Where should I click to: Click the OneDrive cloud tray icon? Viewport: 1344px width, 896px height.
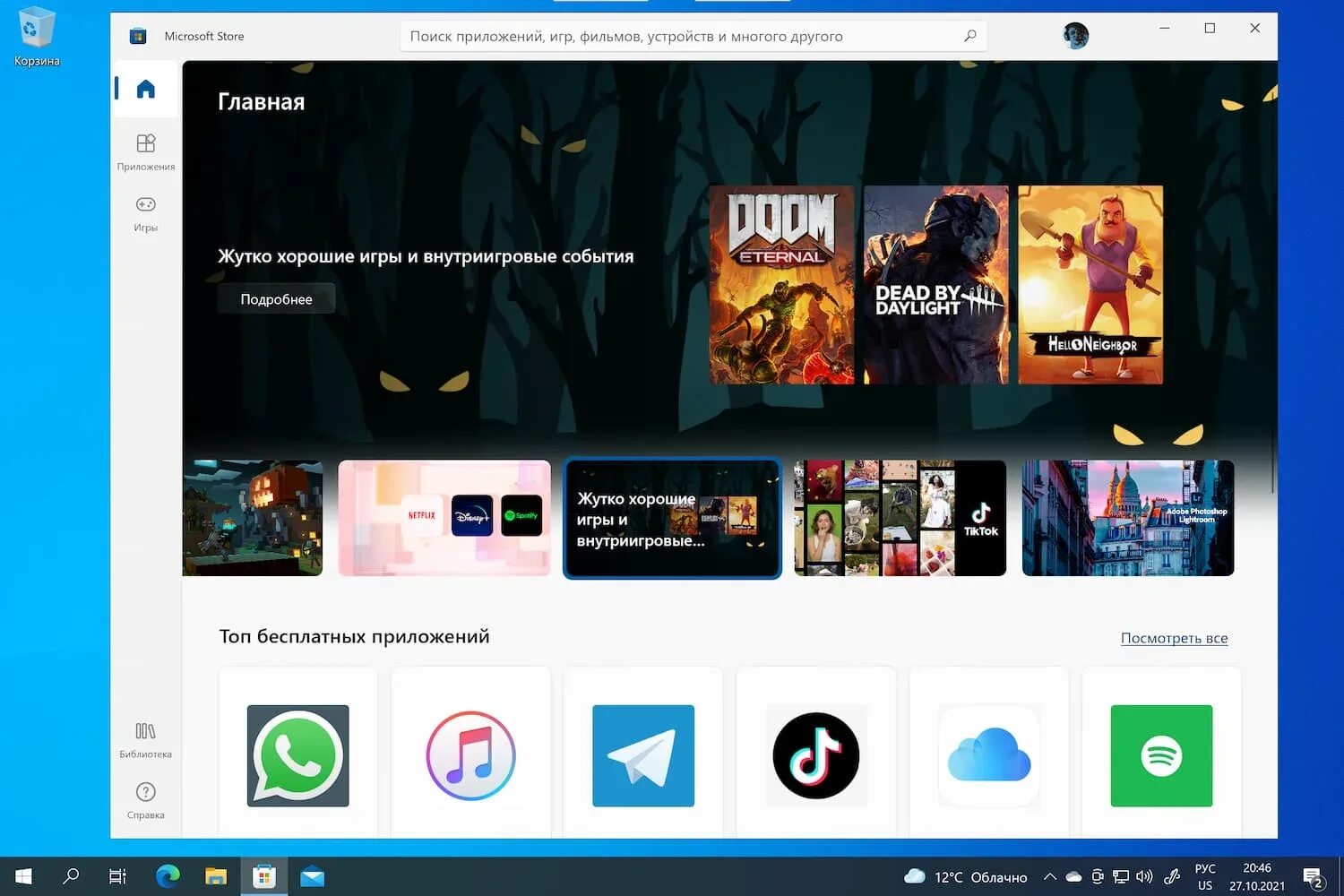click(x=1073, y=876)
